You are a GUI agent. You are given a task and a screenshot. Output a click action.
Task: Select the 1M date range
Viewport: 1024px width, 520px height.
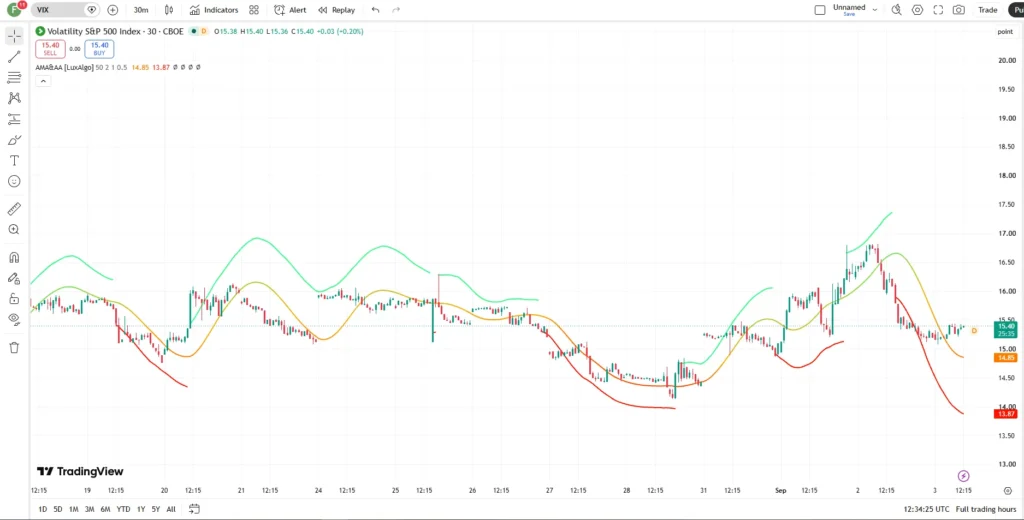coord(74,509)
